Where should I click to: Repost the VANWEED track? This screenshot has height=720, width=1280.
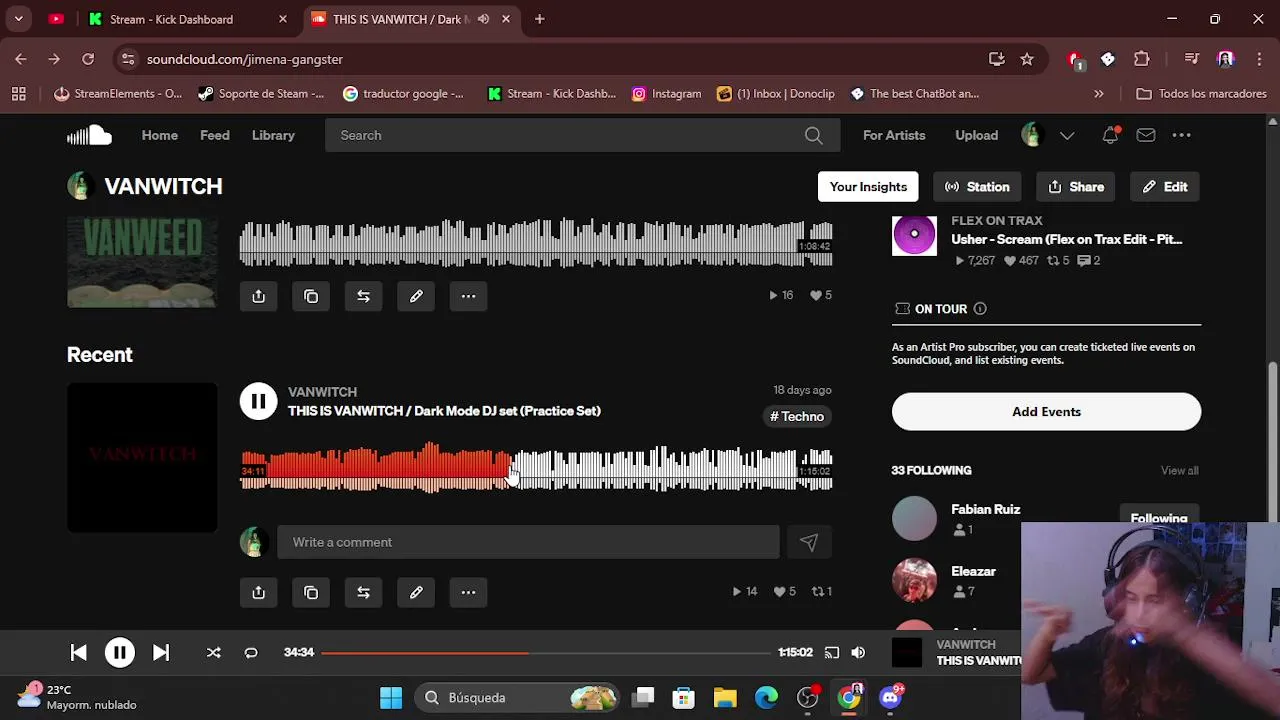point(363,296)
